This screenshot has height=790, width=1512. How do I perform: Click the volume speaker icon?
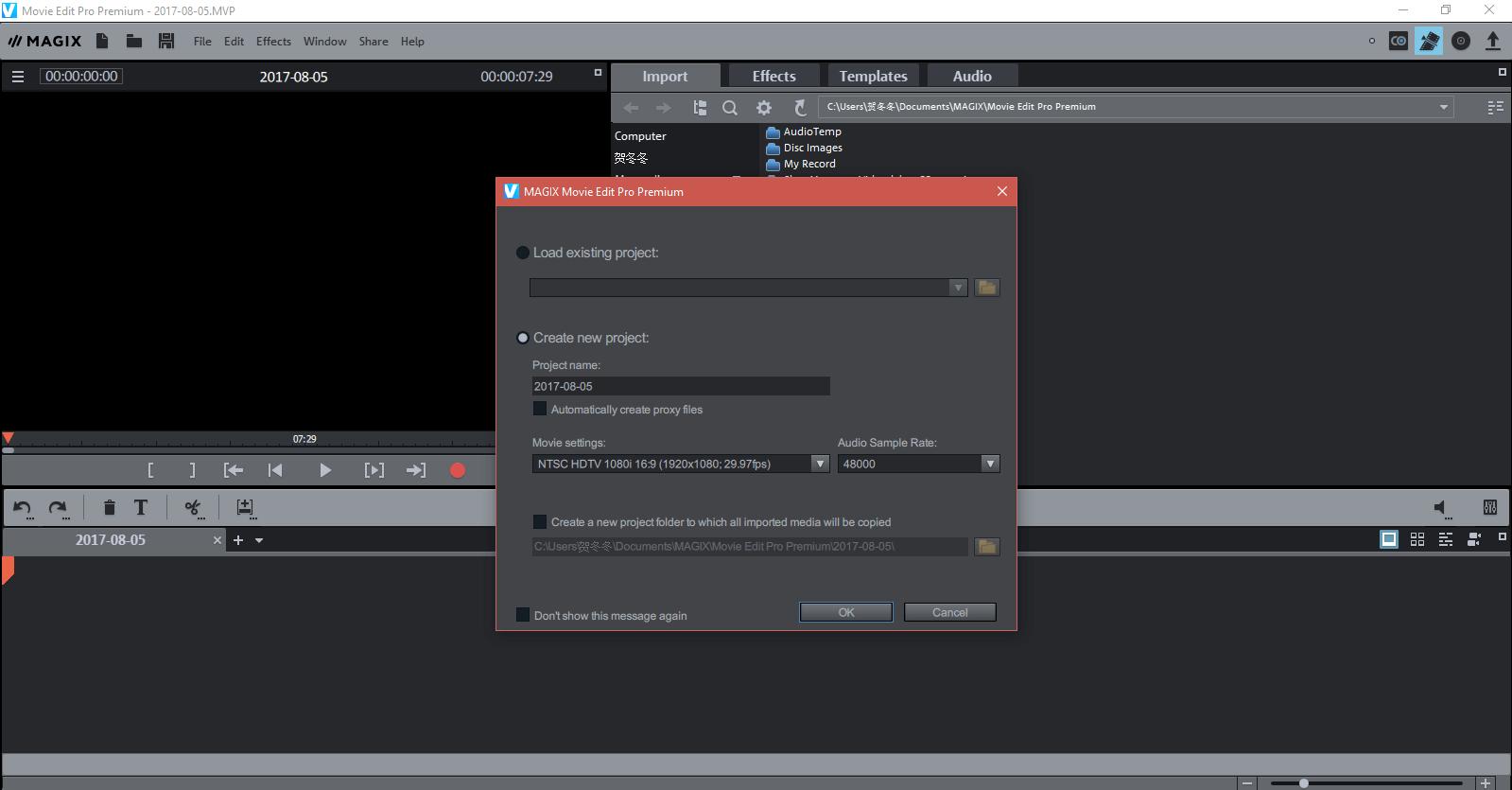coord(1441,508)
